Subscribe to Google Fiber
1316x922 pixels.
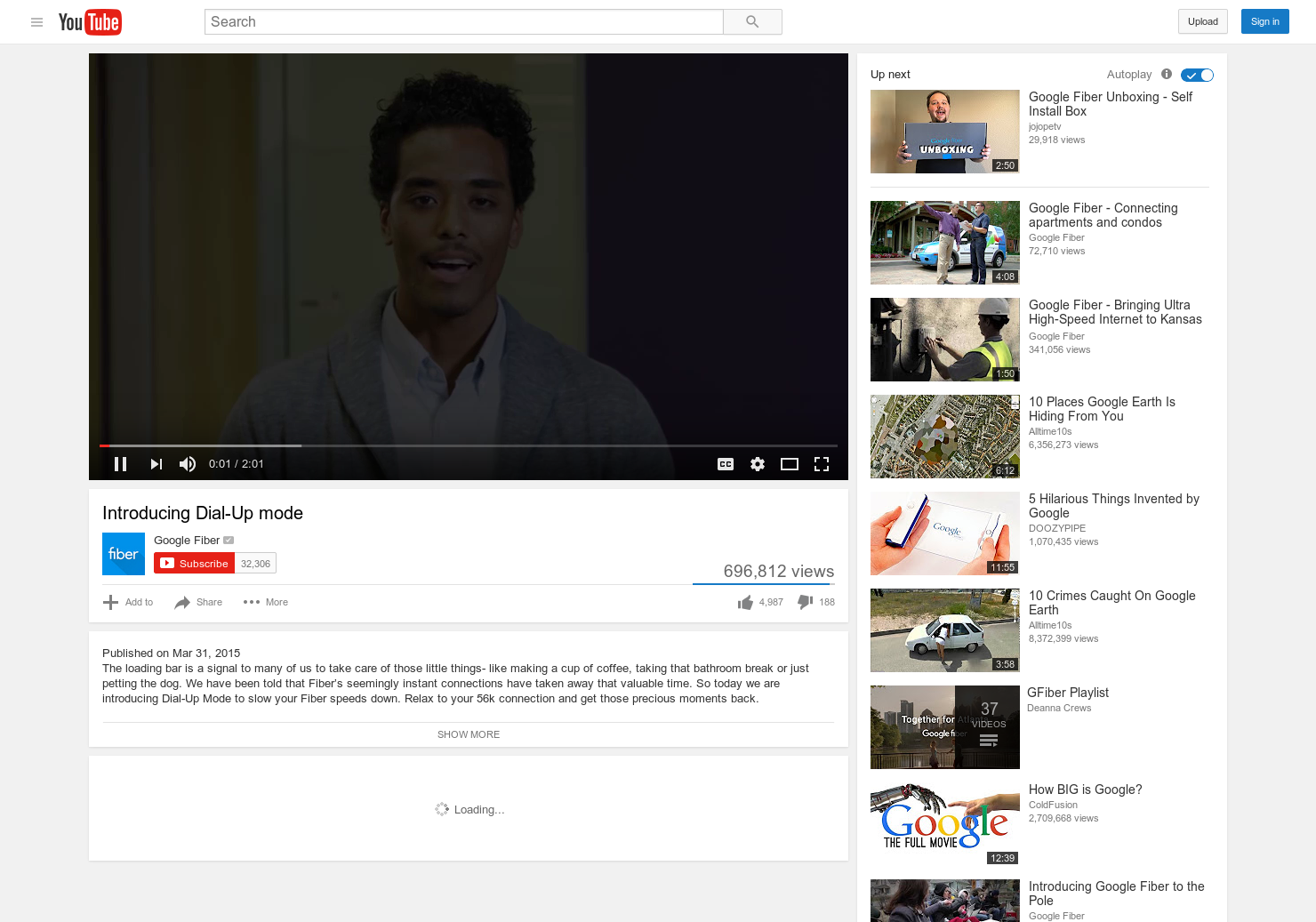click(195, 564)
